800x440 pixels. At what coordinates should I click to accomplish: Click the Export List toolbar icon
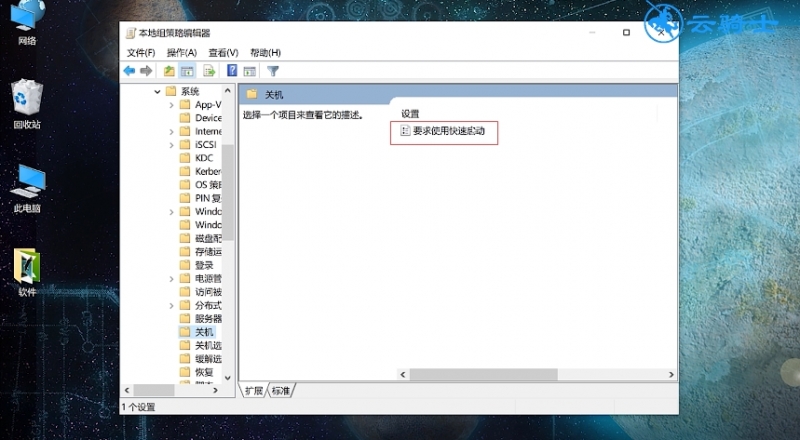tap(209, 71)
